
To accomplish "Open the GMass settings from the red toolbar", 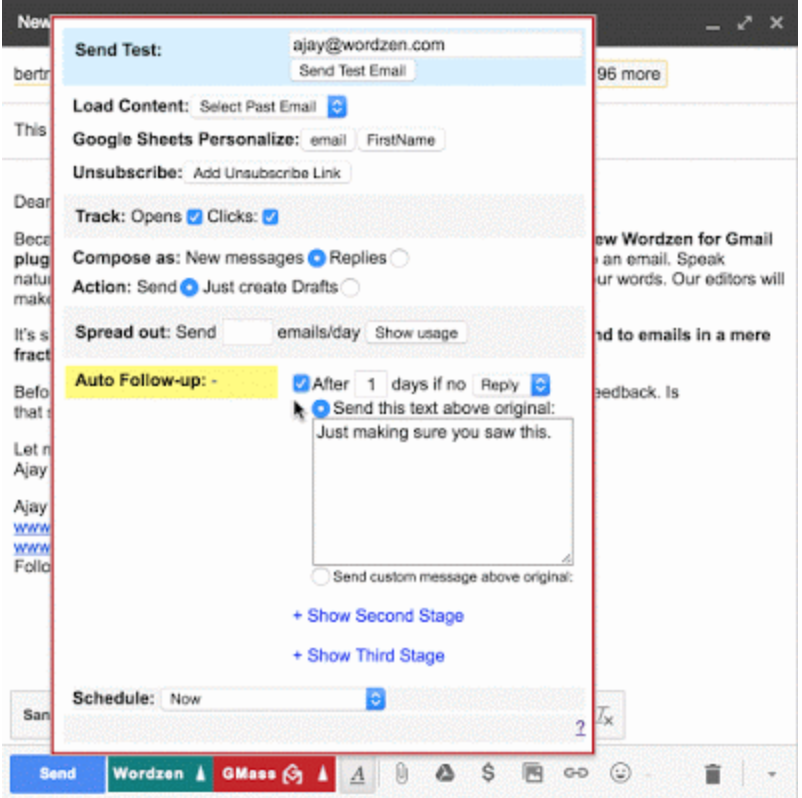I will pos(290,773).
